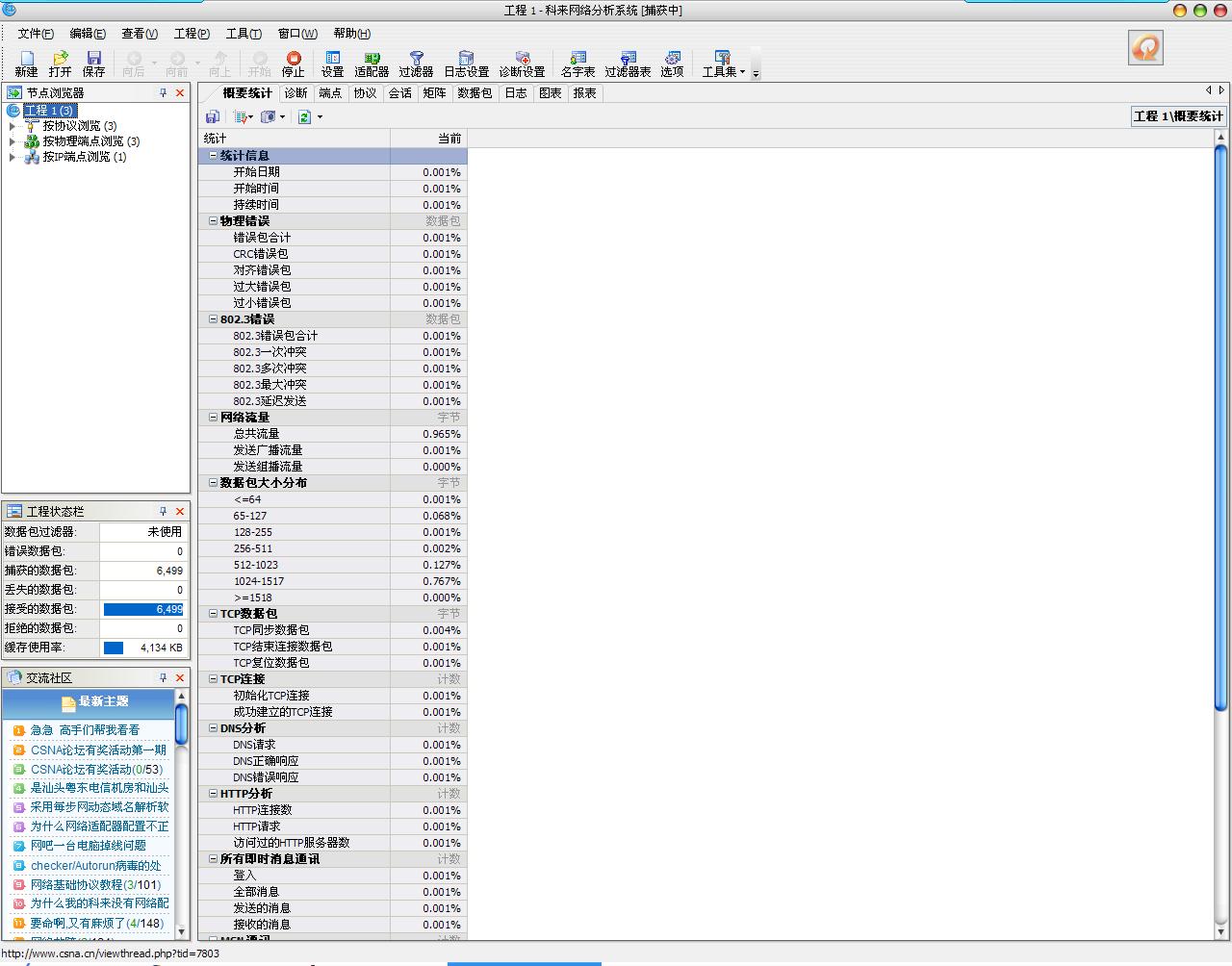This screenshot has width=1232, height=966.
Task: Open the 急急 高手们帮我看看 thread link
Action: click(85, 730)
